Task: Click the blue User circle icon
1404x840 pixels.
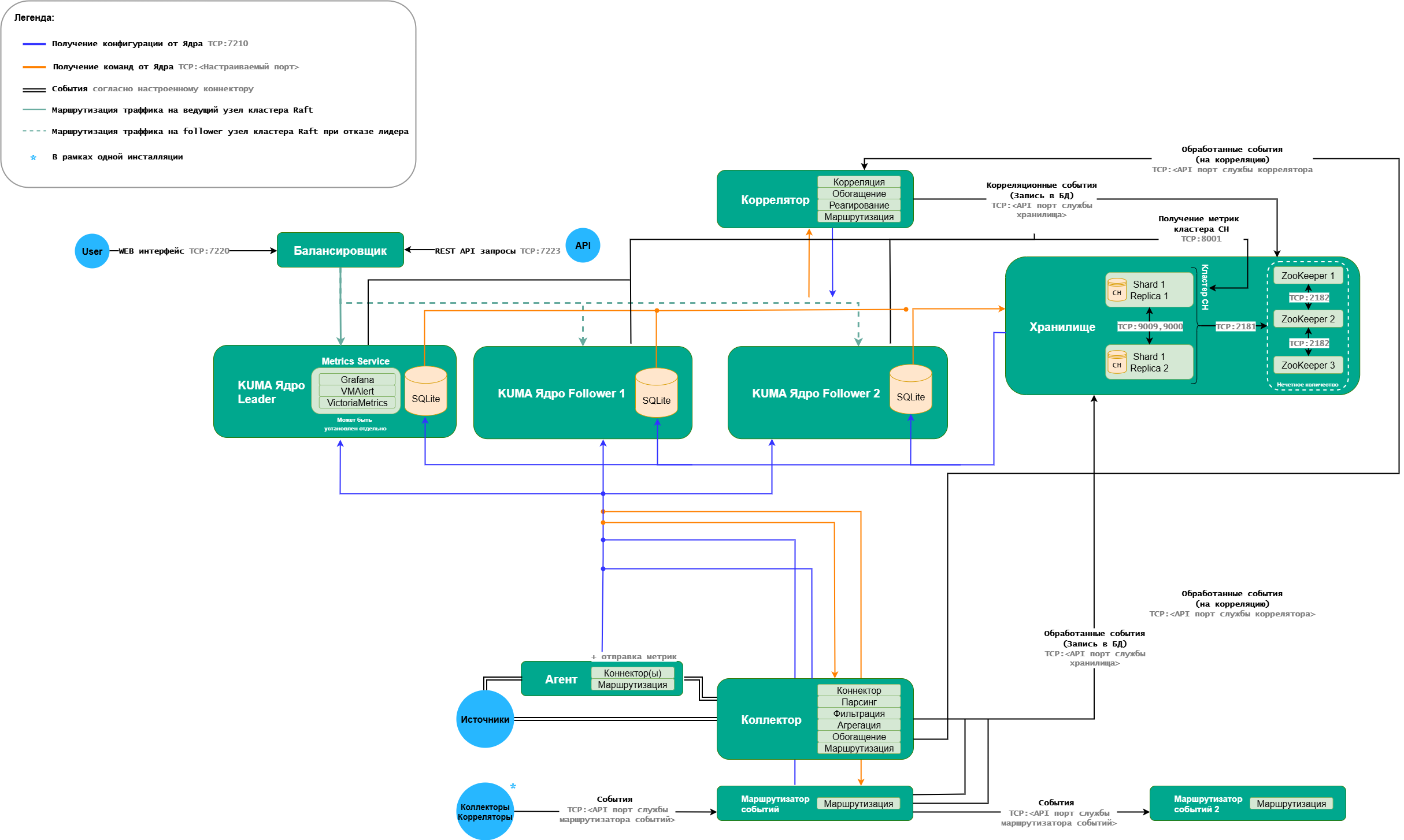Action: [x=92, y=251]
